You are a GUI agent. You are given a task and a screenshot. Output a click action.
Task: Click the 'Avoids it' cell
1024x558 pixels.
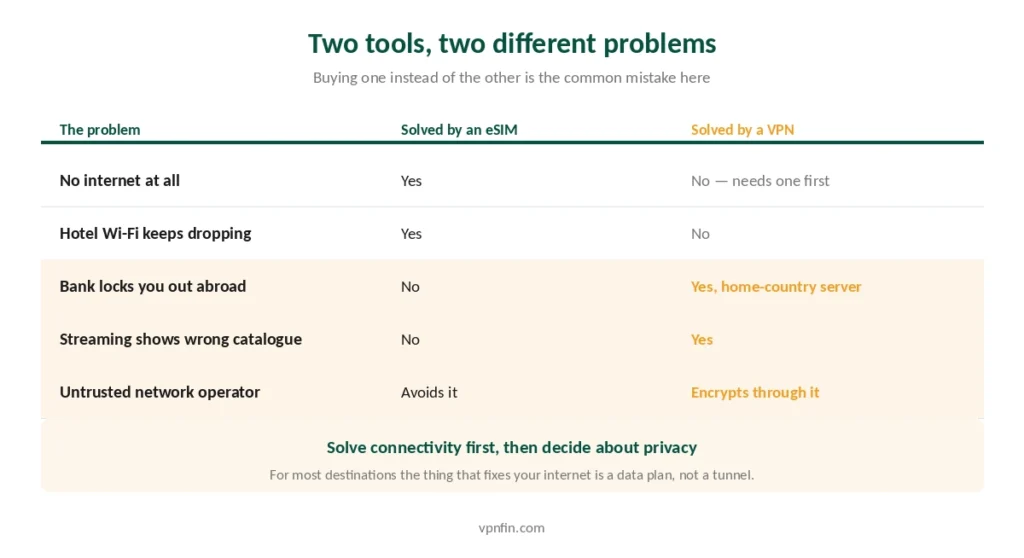coord(429,393)
